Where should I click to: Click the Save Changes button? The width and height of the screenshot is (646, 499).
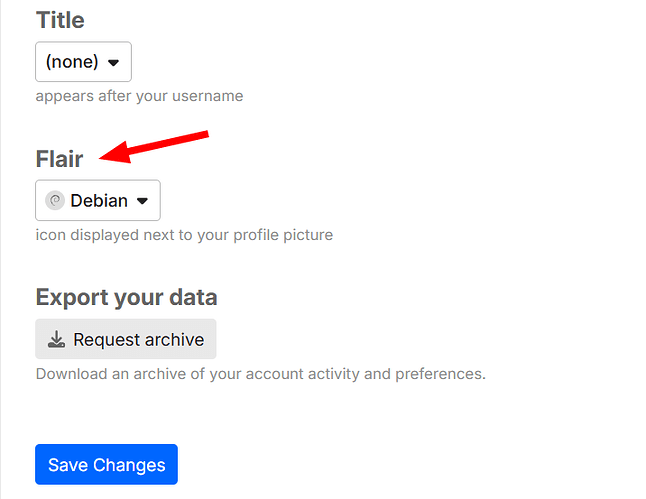click(x=106, y=464)
